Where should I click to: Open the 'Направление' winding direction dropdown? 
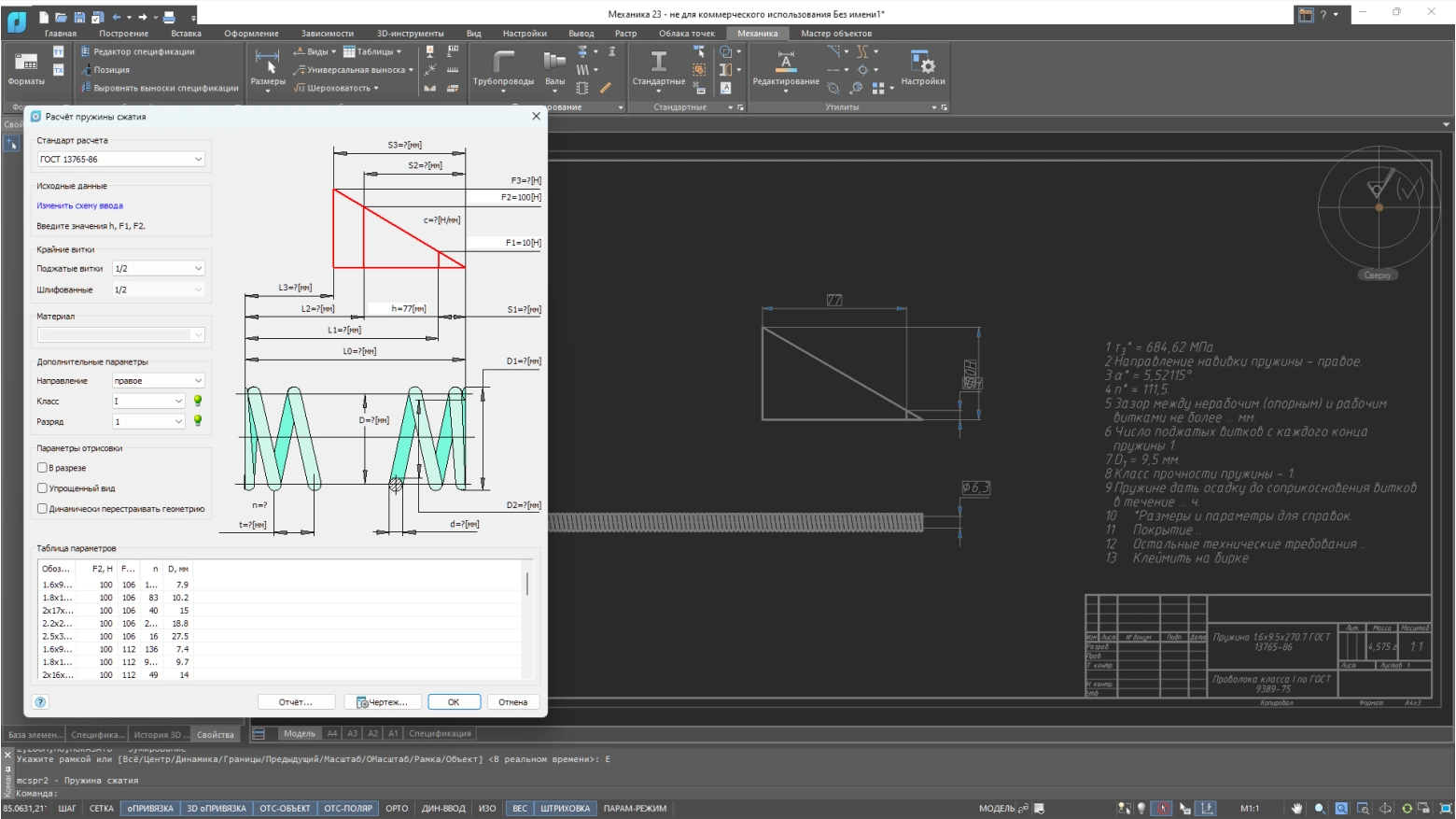point(158,381)
